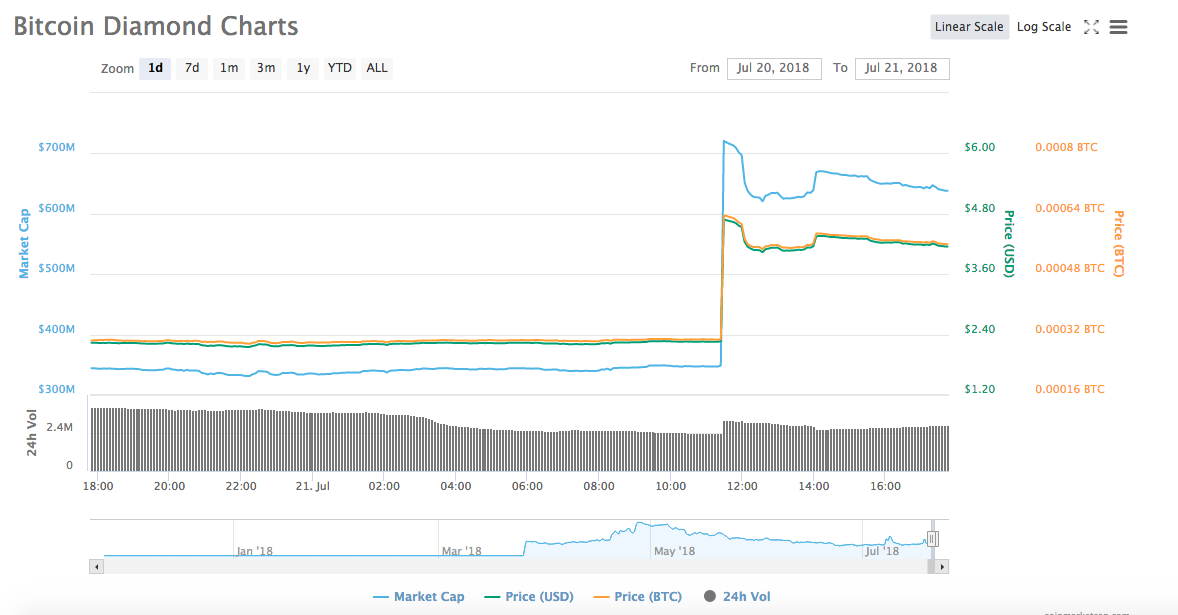Click the $600M market cap axis label
This screenshot has height=615, width=1178.
[57, 208]
